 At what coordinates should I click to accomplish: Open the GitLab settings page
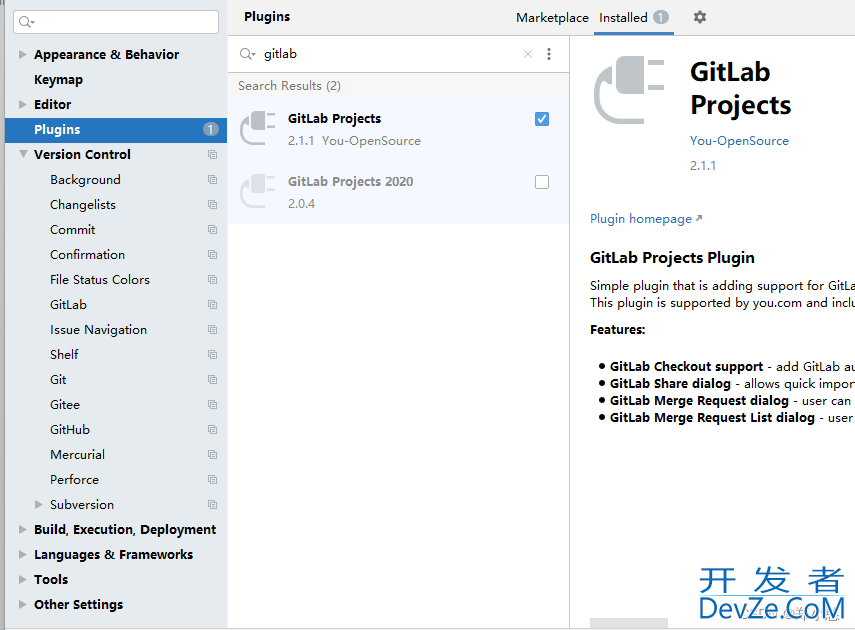[x=68, y=305]
